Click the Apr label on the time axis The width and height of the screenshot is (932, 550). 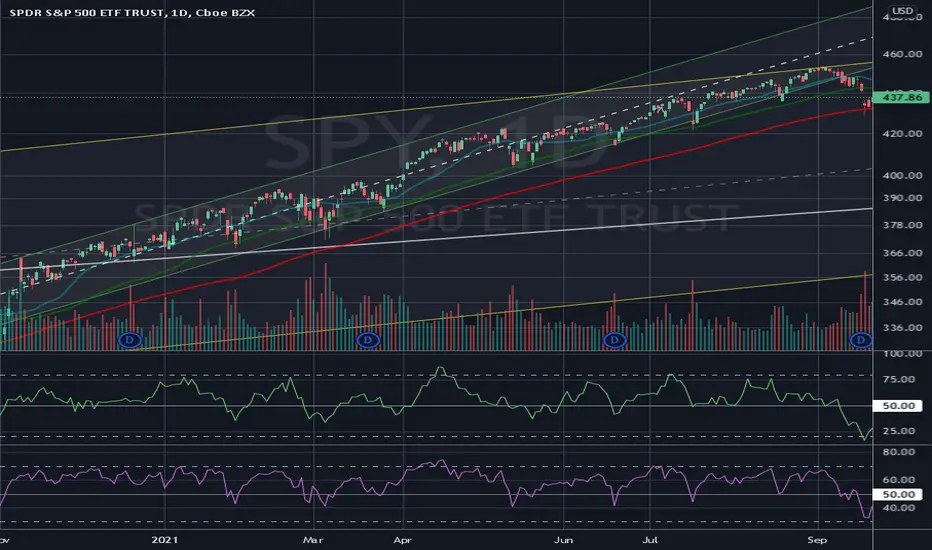(x=403, y=540)
